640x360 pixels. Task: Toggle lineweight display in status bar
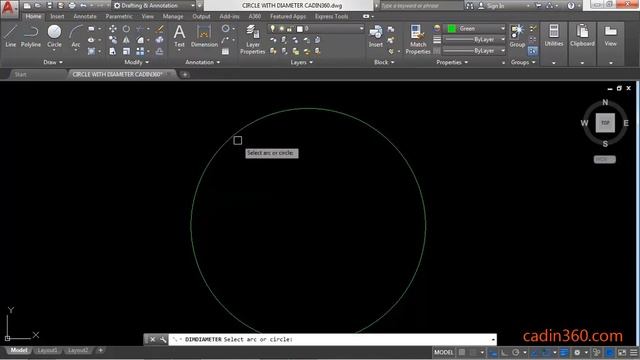pos(564,352)
